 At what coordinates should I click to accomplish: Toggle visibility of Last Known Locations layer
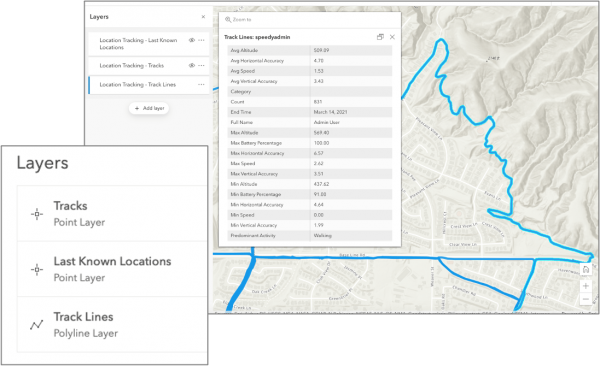pos(192,40)
